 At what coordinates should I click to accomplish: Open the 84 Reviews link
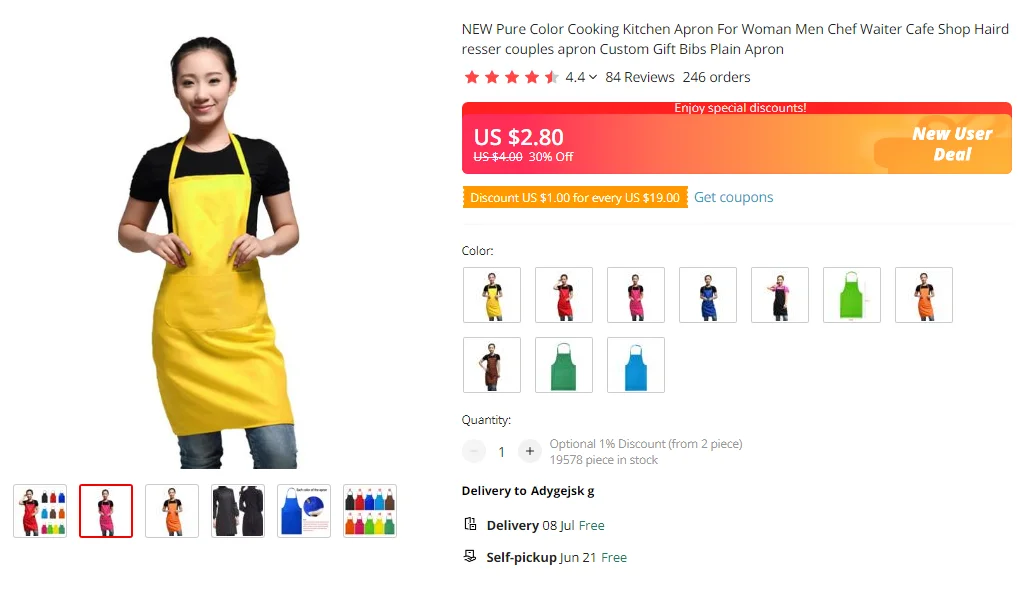639,77
